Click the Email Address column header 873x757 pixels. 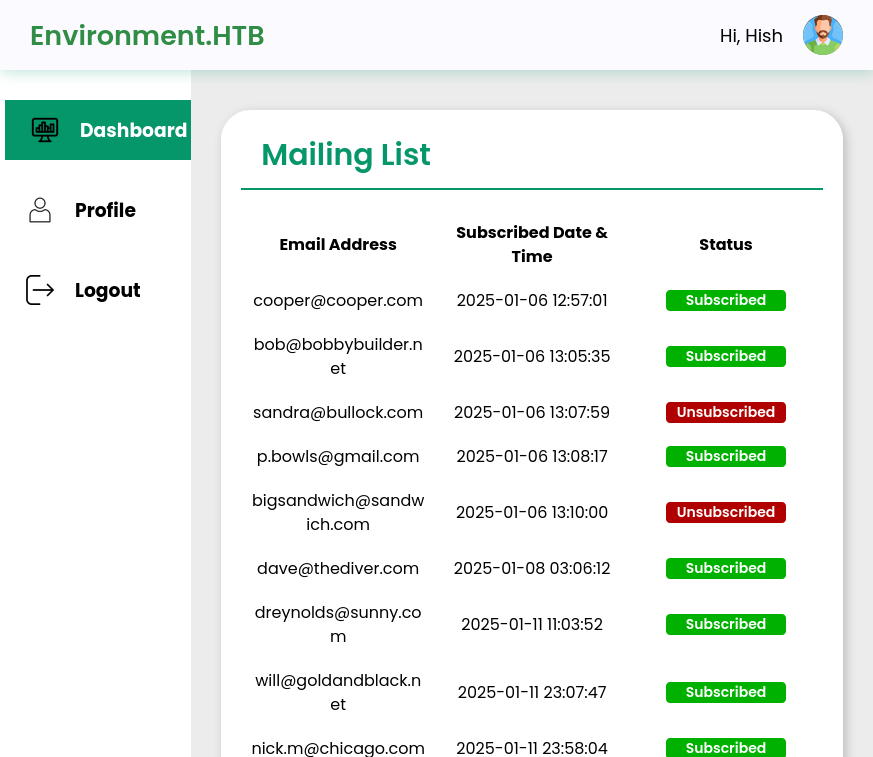tap(338, 244)
